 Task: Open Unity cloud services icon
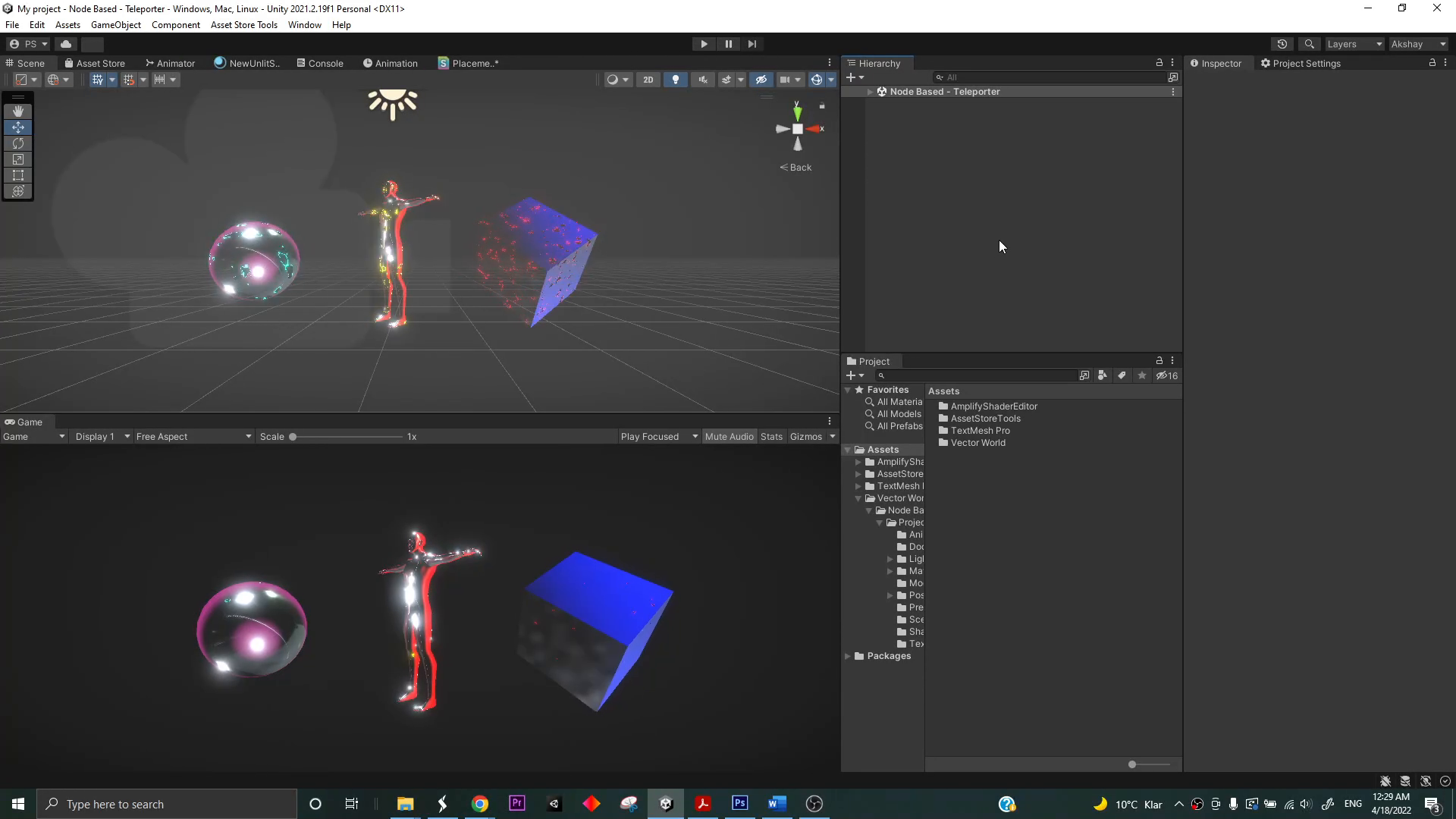tap(66, 44)
